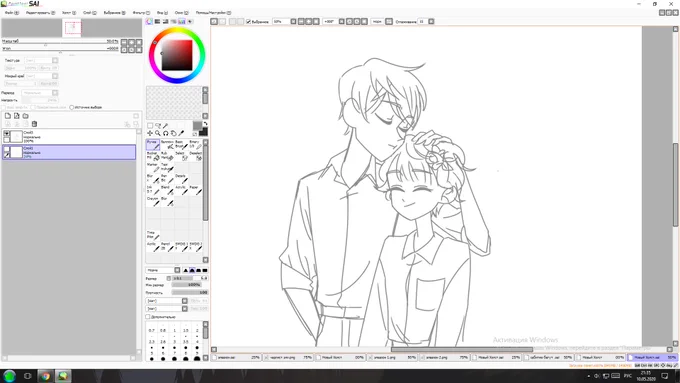Open the Редактировать menu
The height and width of the screenshot is (383, 680).
(40, 13)
